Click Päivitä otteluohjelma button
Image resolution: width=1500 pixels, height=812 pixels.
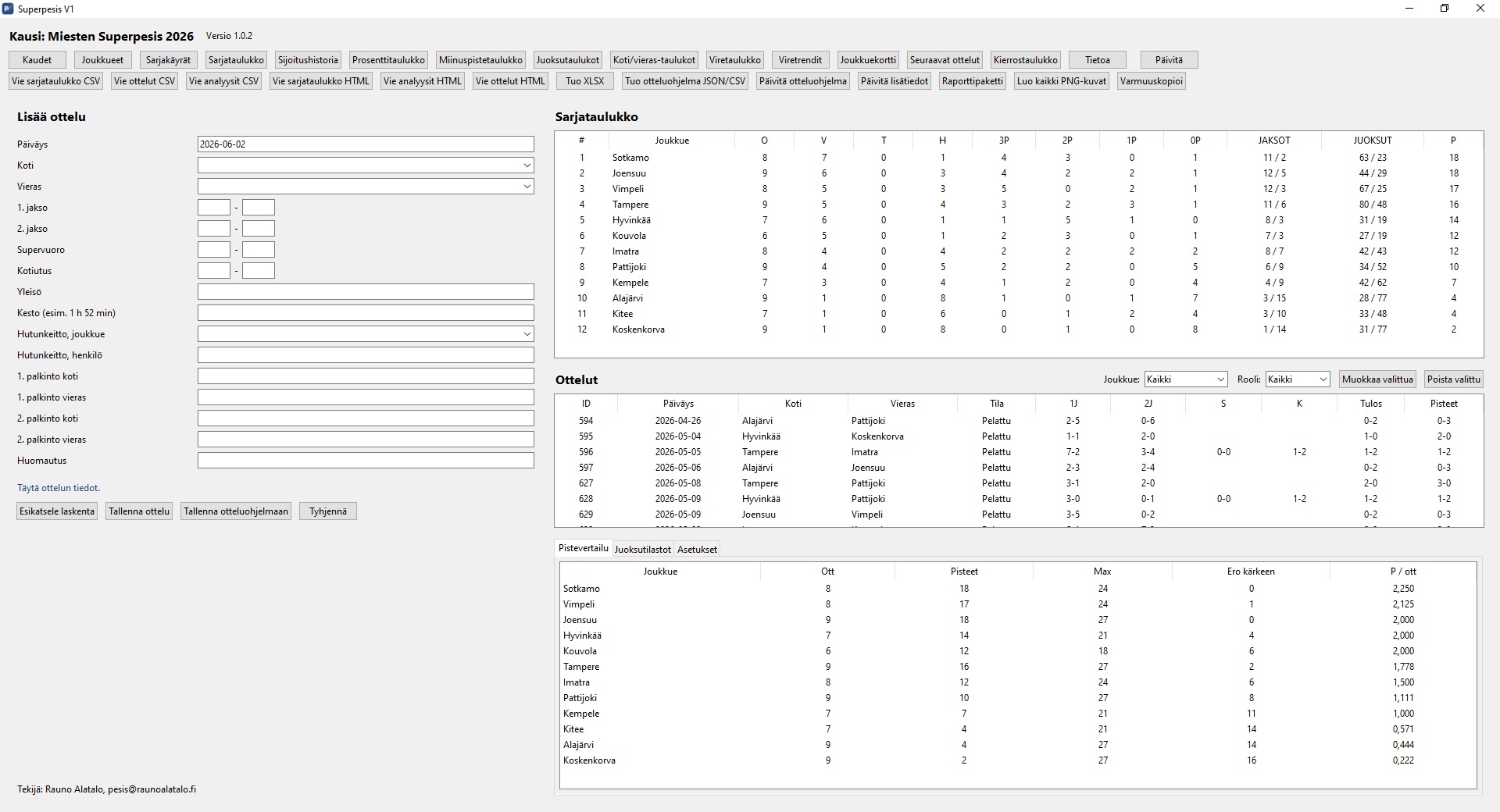click(x=803, y=81)
